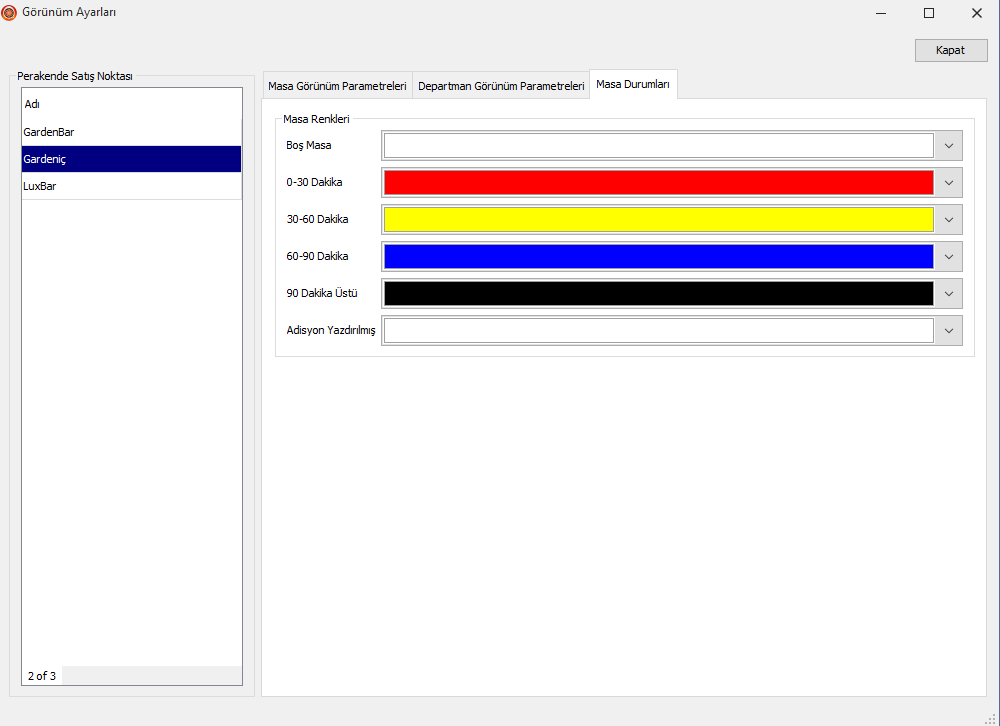Click the blue 60-90 Dakika color swatch

click(658, 257)
